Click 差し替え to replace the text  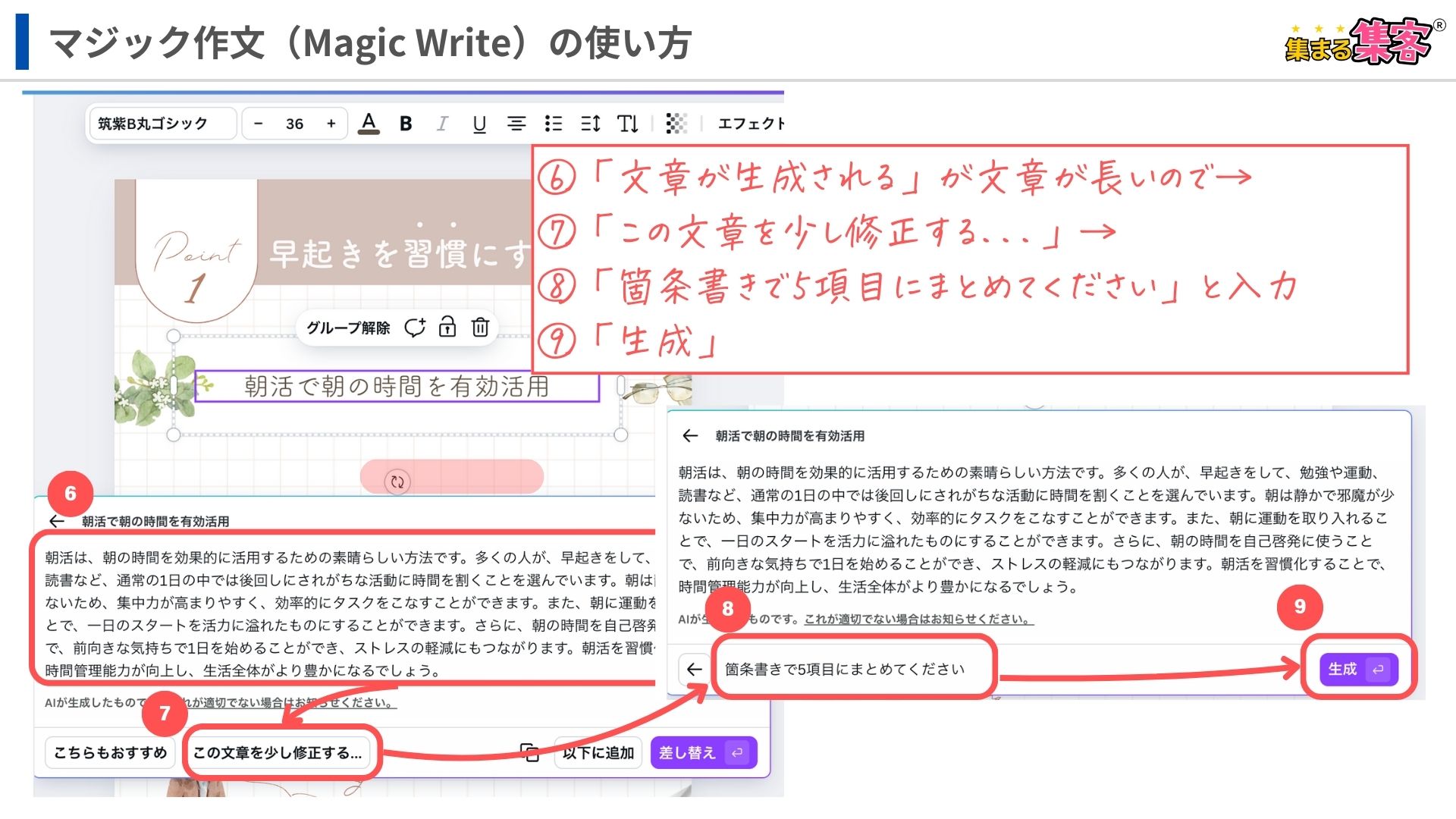(x=704, y=752)
